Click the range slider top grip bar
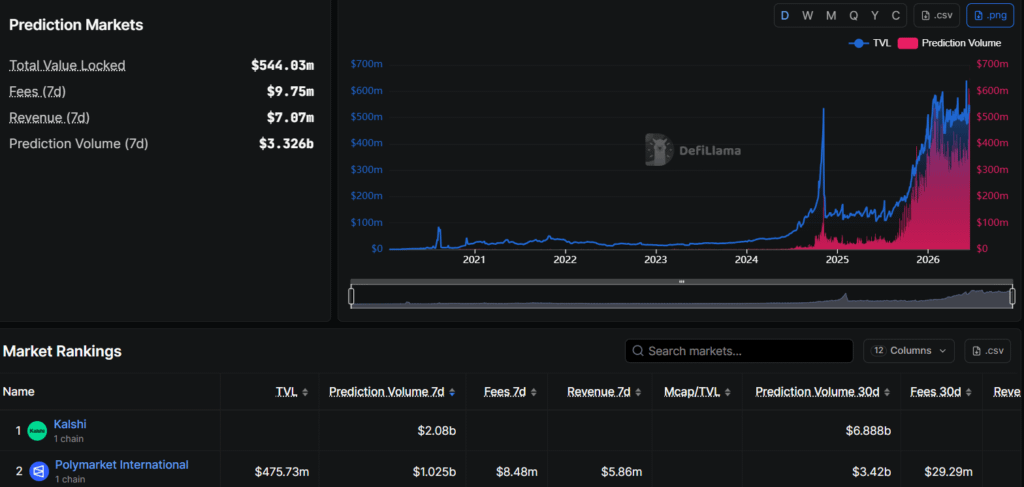 (x=682, y=282)
